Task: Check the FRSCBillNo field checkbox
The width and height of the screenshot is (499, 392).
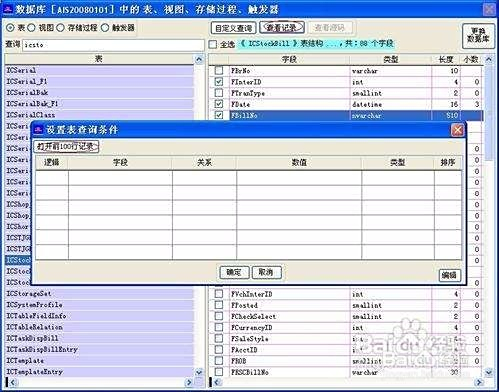Action: point(219,372)
